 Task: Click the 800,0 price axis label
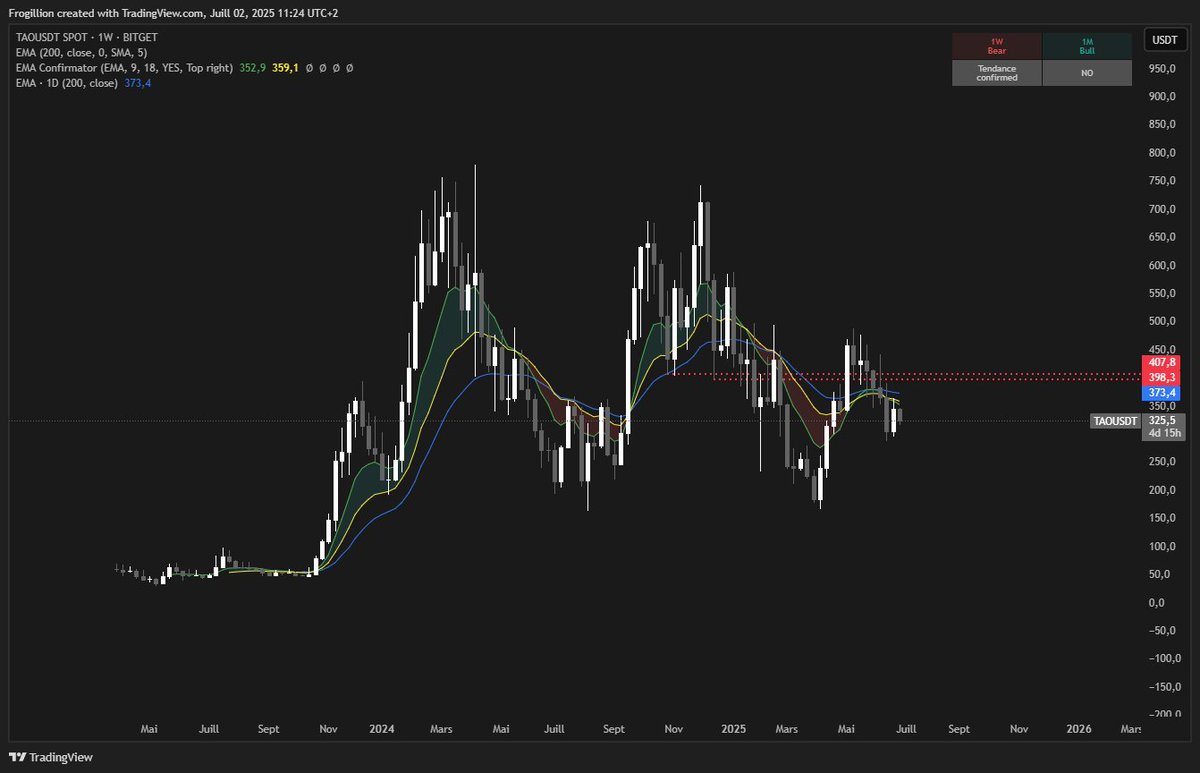pos(1161,153)
